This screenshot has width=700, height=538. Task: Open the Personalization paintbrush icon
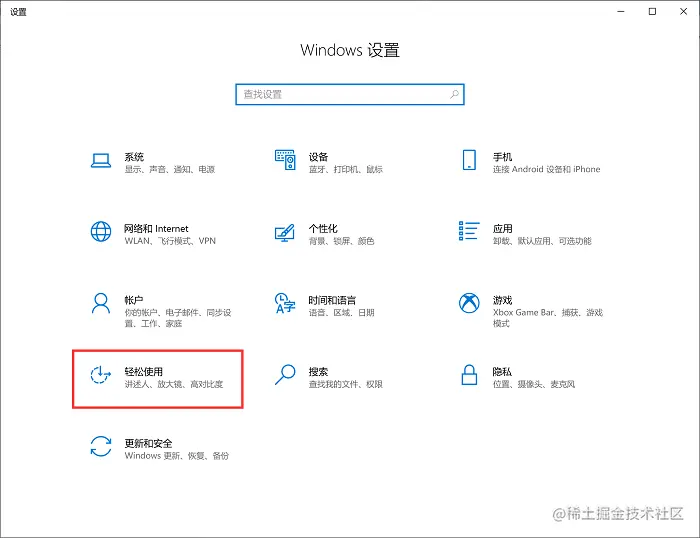coord(285,233)
